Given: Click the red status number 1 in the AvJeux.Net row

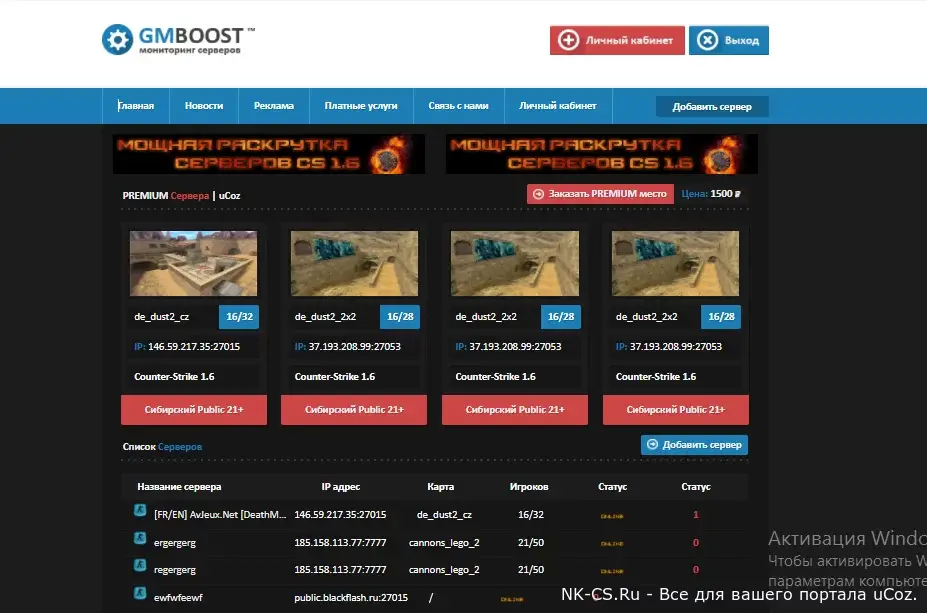Looking at the screenshot, I should tap(696, 515).
